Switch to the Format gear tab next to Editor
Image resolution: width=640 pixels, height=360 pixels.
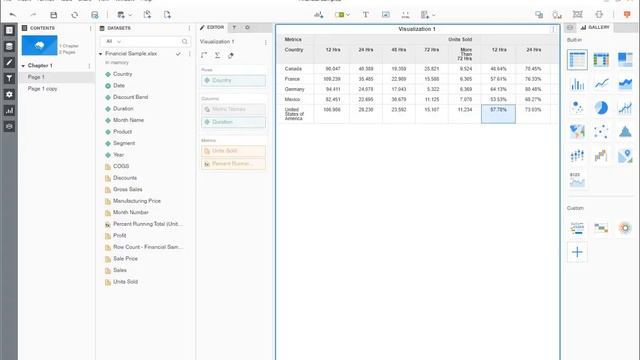247,27
